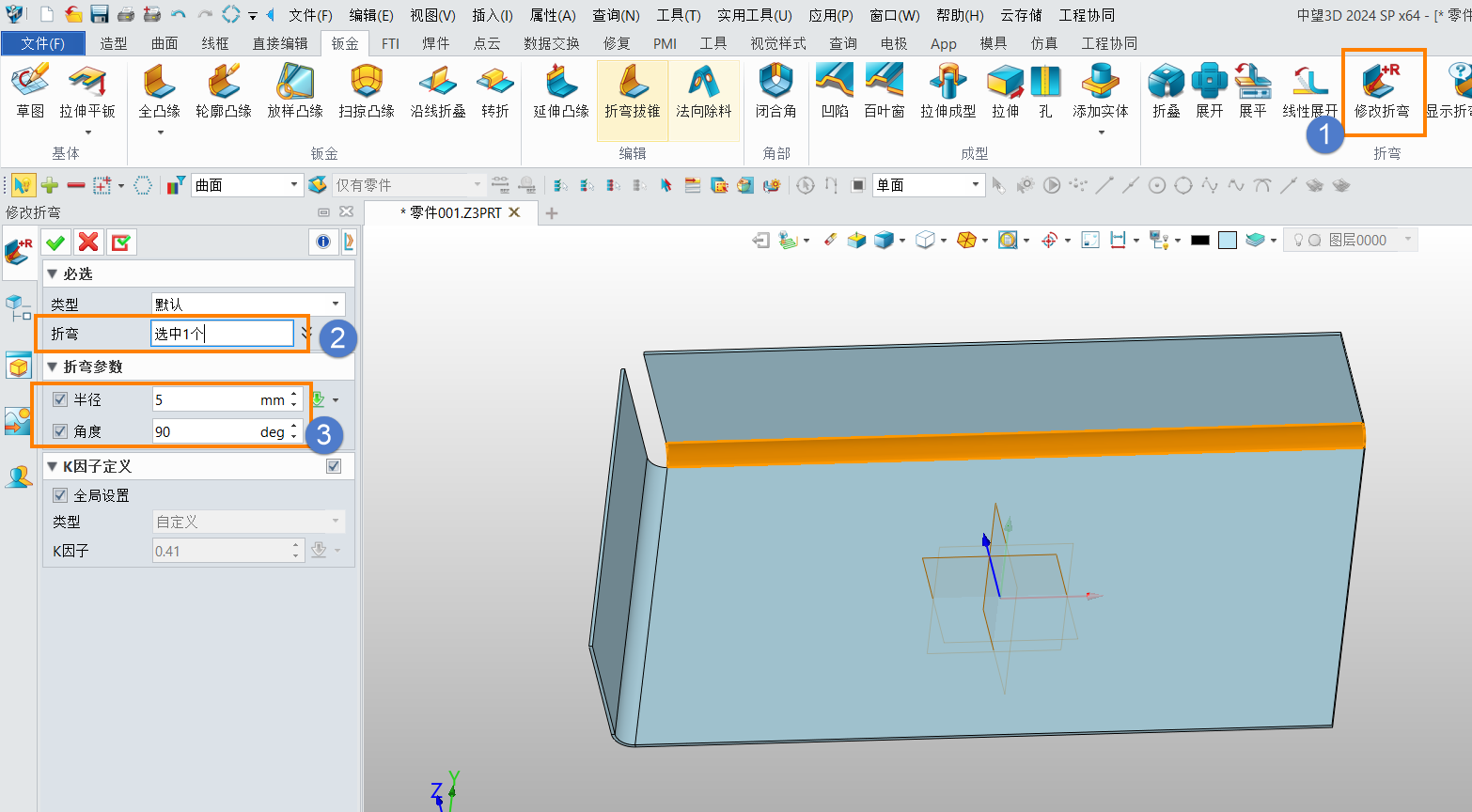The image size is (1472, 812).
Task: Toggle the K因子定义 section checkbox
Action: (334, 466)
